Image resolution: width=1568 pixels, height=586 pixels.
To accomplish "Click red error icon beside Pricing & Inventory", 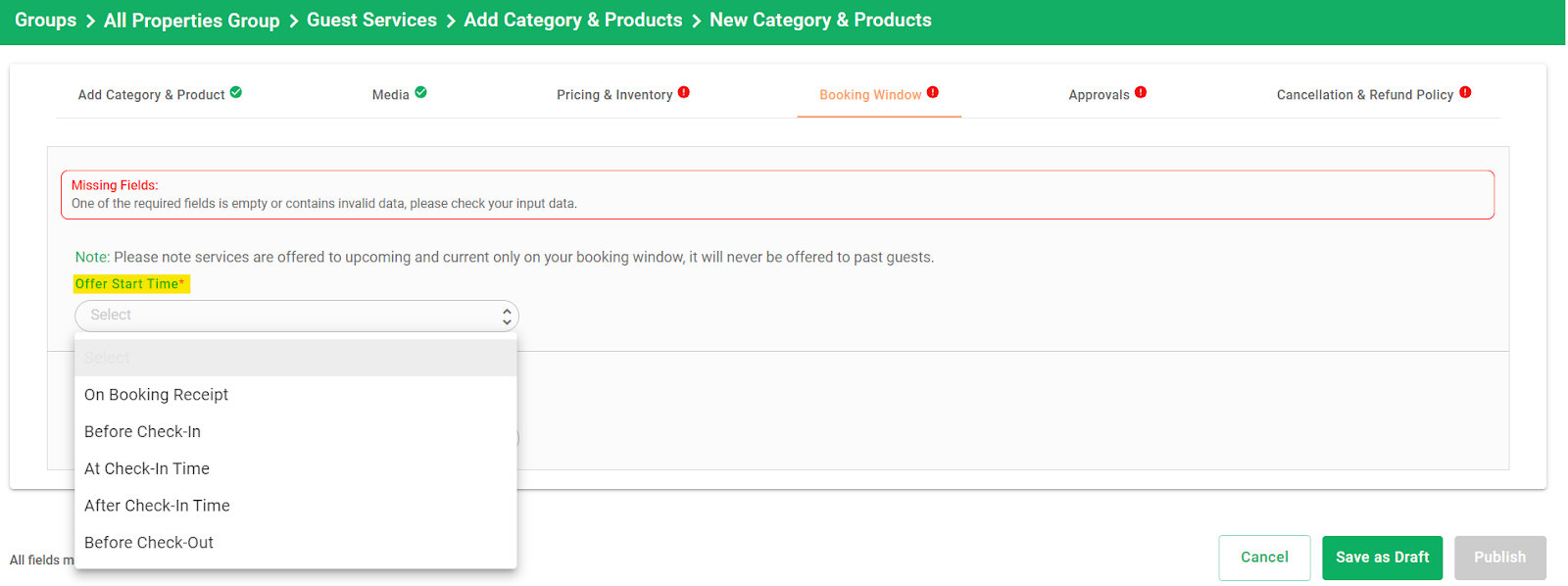I will coord(684,92).
